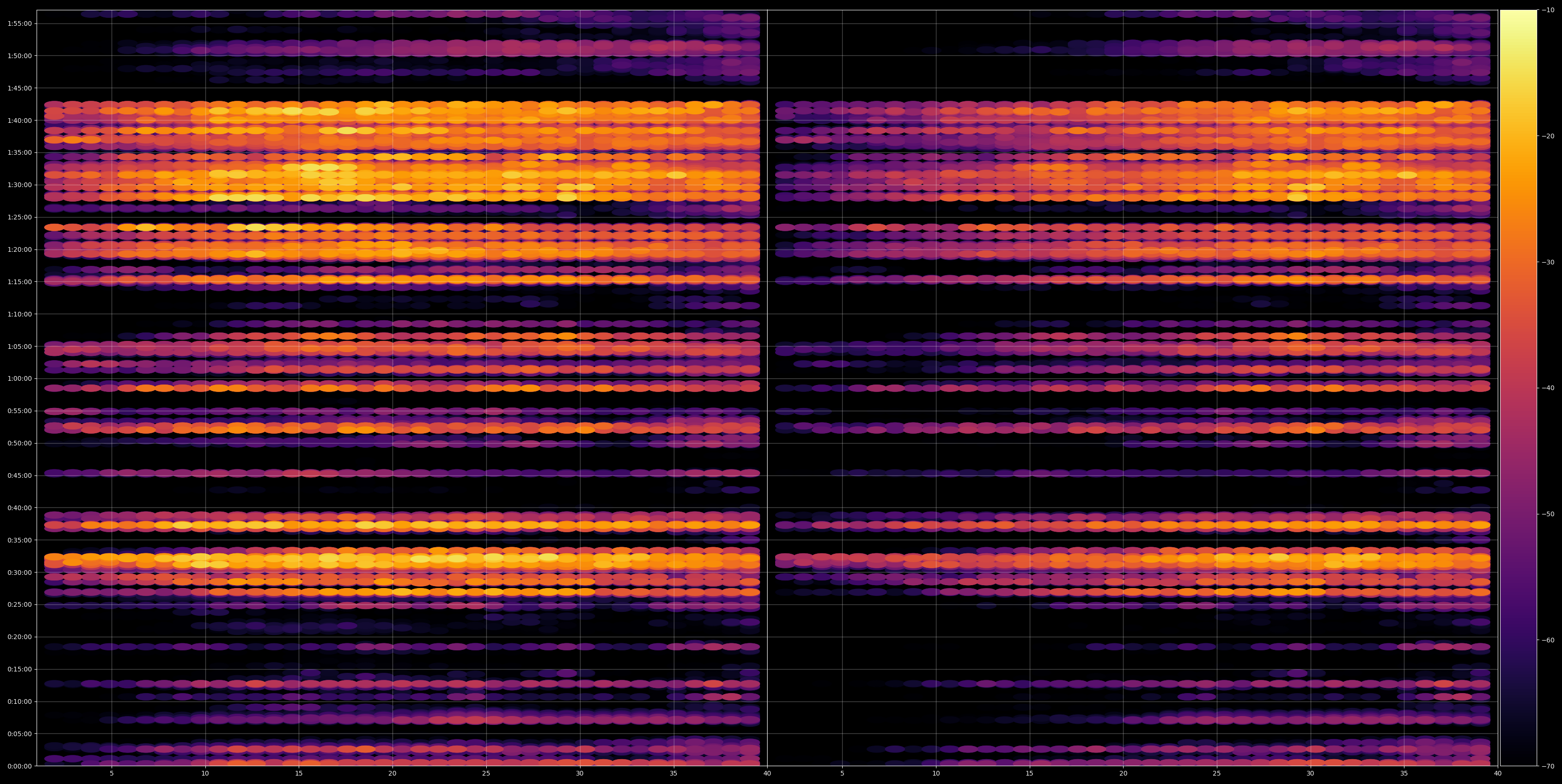Image resolution: width=1562 pixels, height=784 pixels.
Task: Click x-axis label 20 of the left plot
Action: [x=392, y=773]
